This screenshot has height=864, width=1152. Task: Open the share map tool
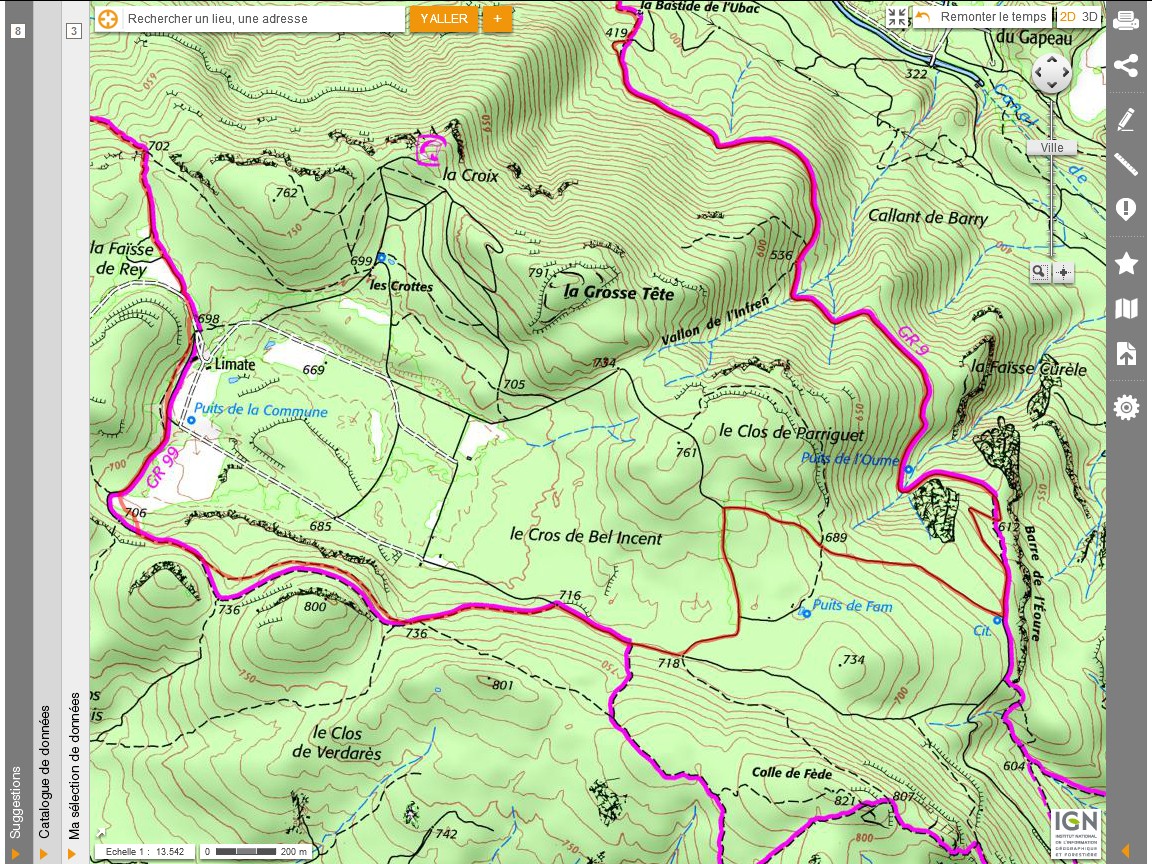(x=1126, y=65)
